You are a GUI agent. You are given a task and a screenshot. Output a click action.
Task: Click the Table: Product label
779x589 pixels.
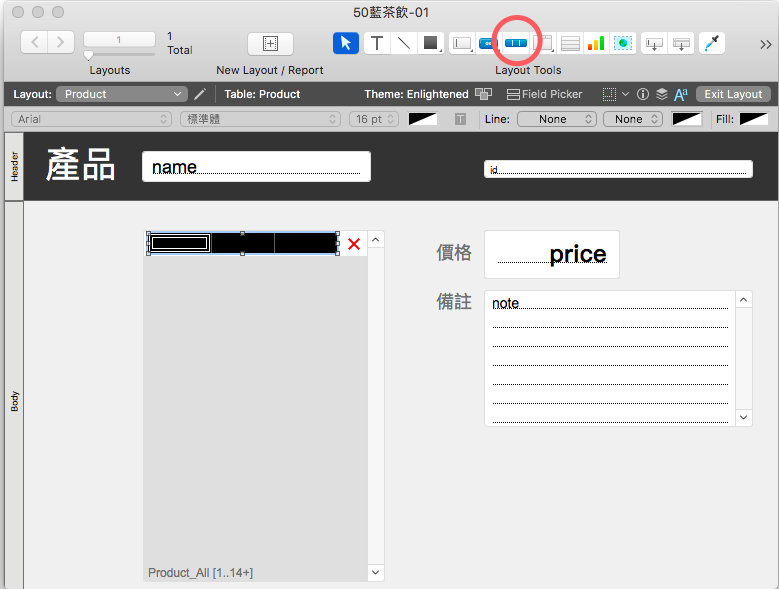click(x=262, y=94)
